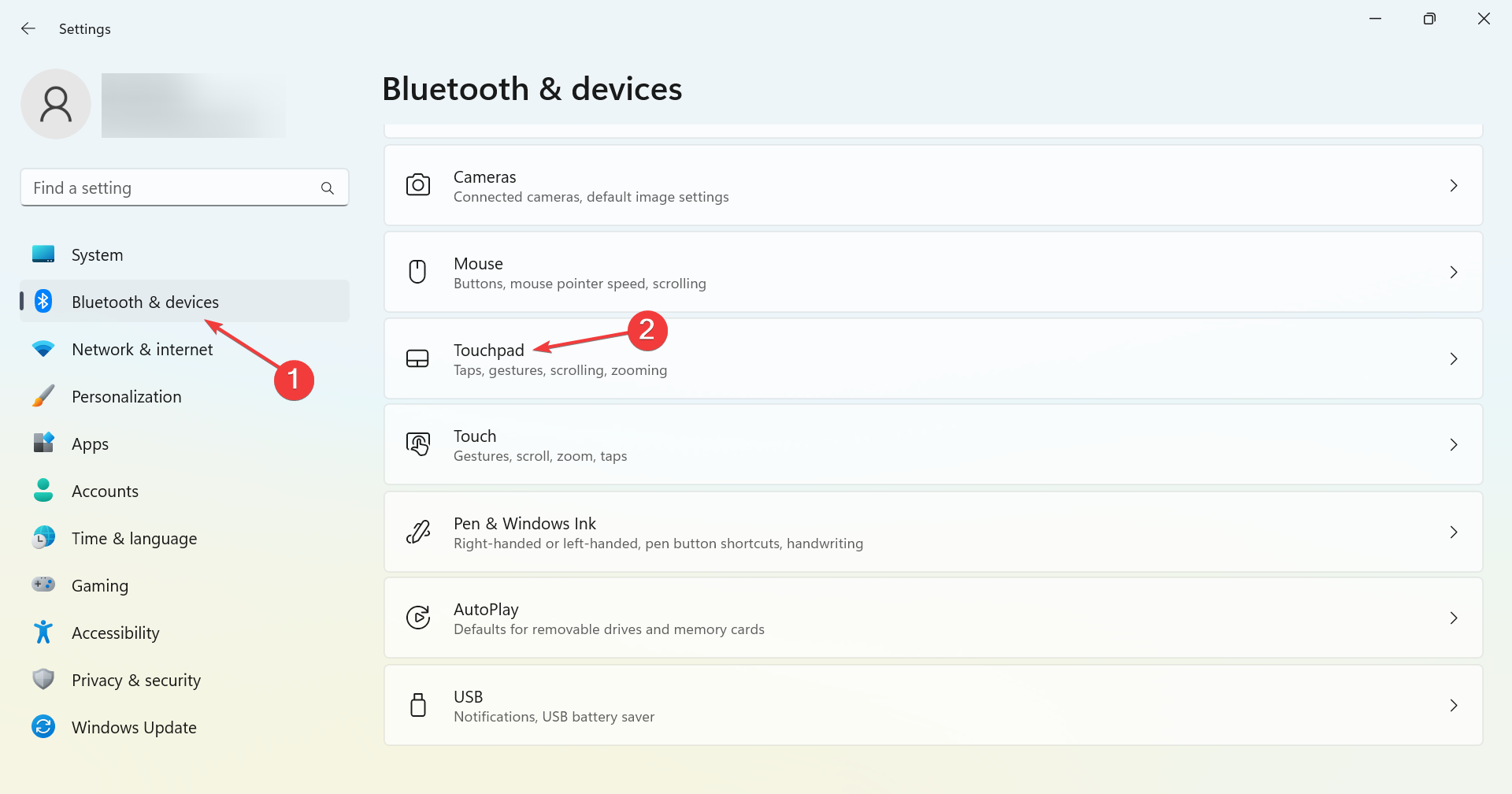
Task: Click inside the Find a setting field
Action: (157, 187)
